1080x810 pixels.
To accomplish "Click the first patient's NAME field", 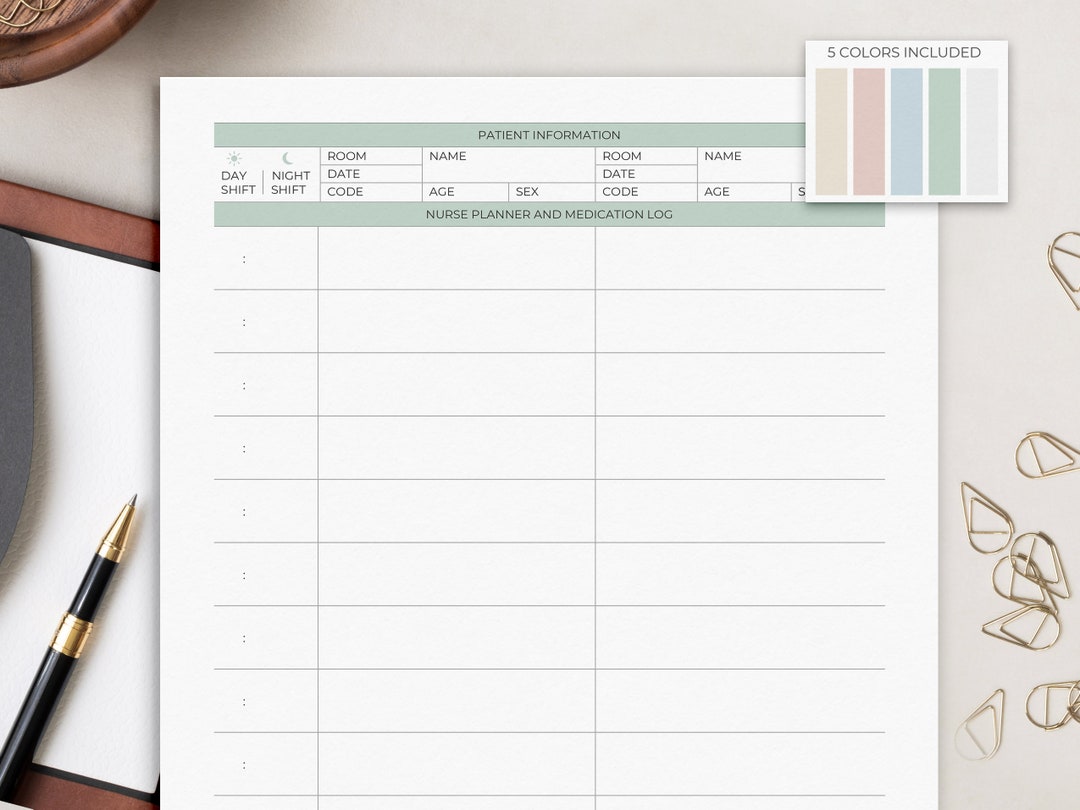I will click(x=508, y=165).
